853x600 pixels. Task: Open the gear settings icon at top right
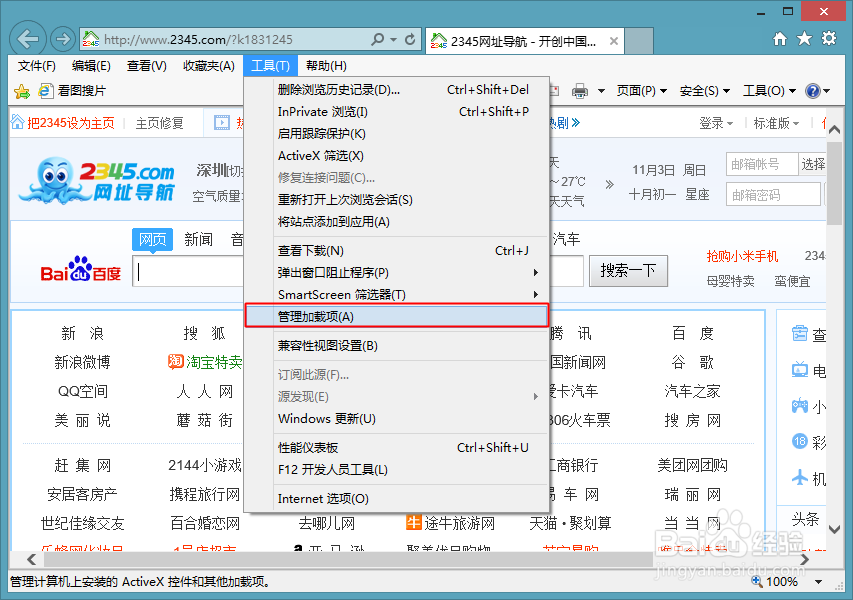(829, 39)
